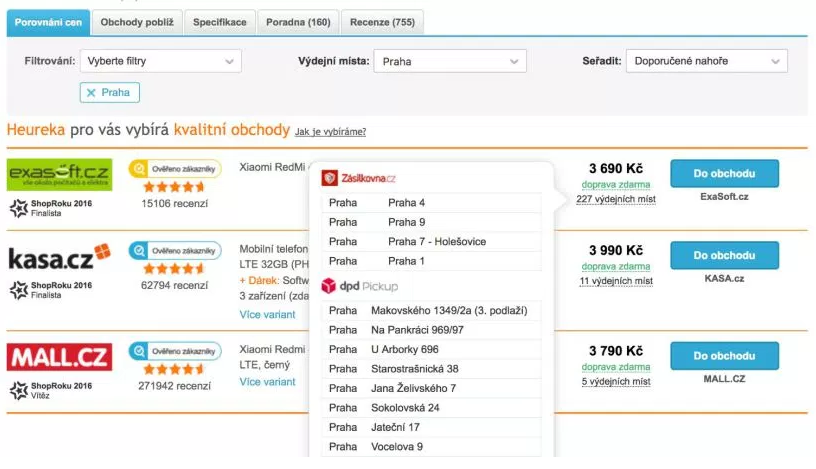
Task: Select U Arborky 696 pickup row
Action: 431,349
